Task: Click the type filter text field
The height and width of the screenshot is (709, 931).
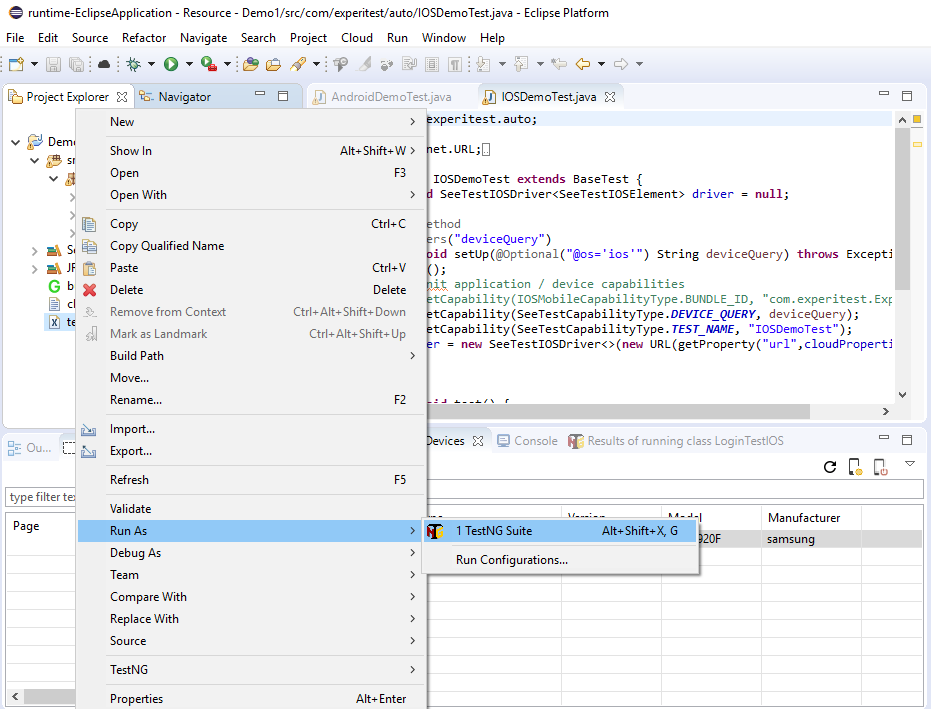Action: (38, 496)
